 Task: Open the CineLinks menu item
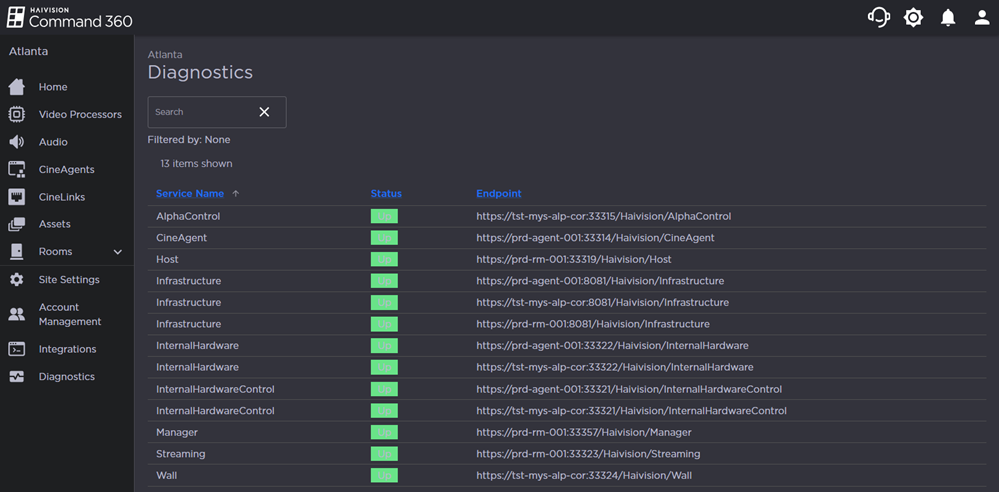click(62, 197)
